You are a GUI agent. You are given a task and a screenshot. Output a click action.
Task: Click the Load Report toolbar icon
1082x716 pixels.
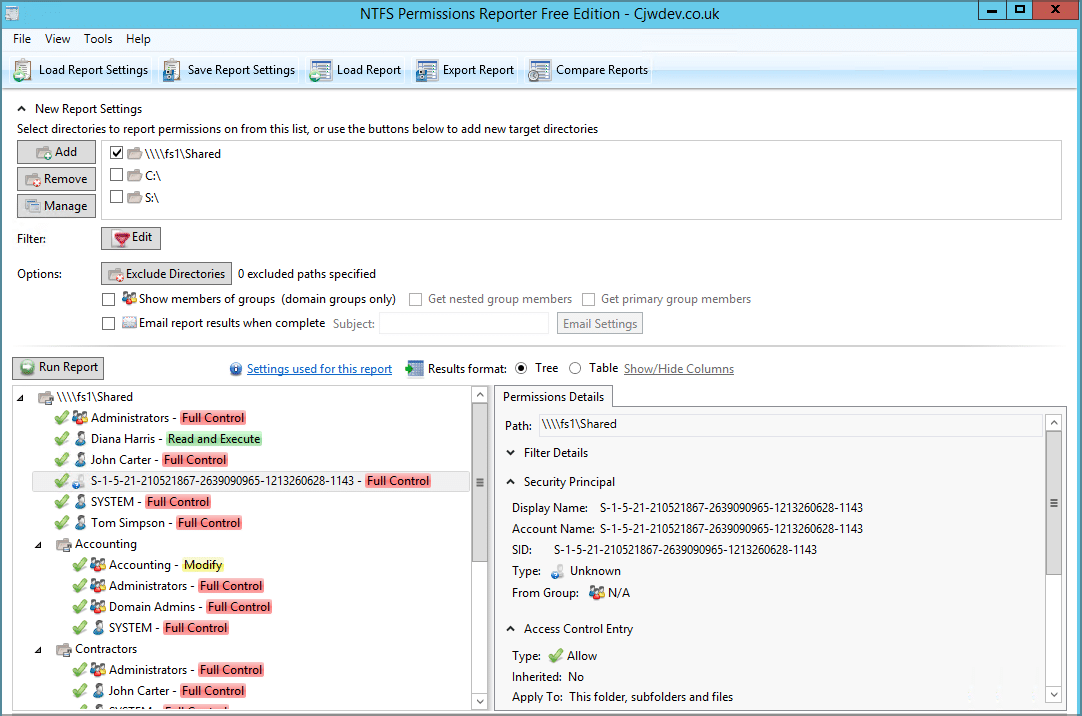[x=320, y=70]
